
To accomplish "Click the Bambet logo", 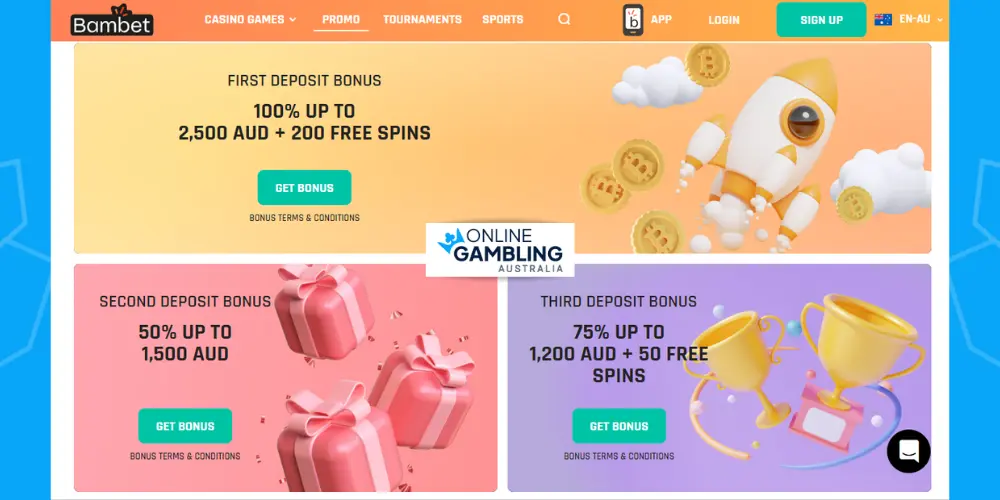I will click(112, 20).
